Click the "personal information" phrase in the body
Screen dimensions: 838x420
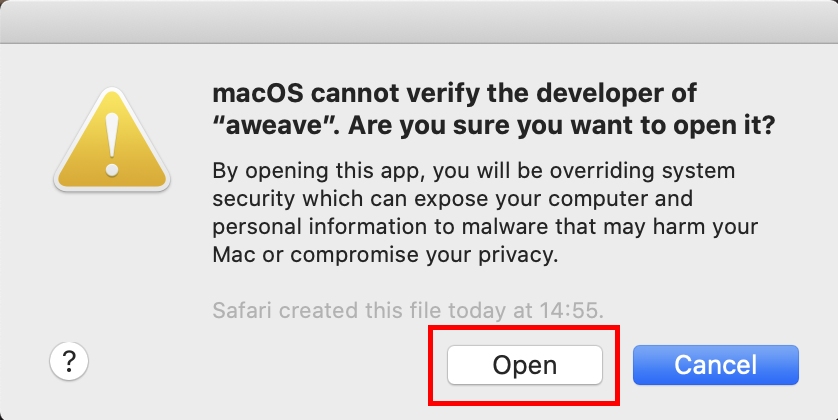(320, 227)
